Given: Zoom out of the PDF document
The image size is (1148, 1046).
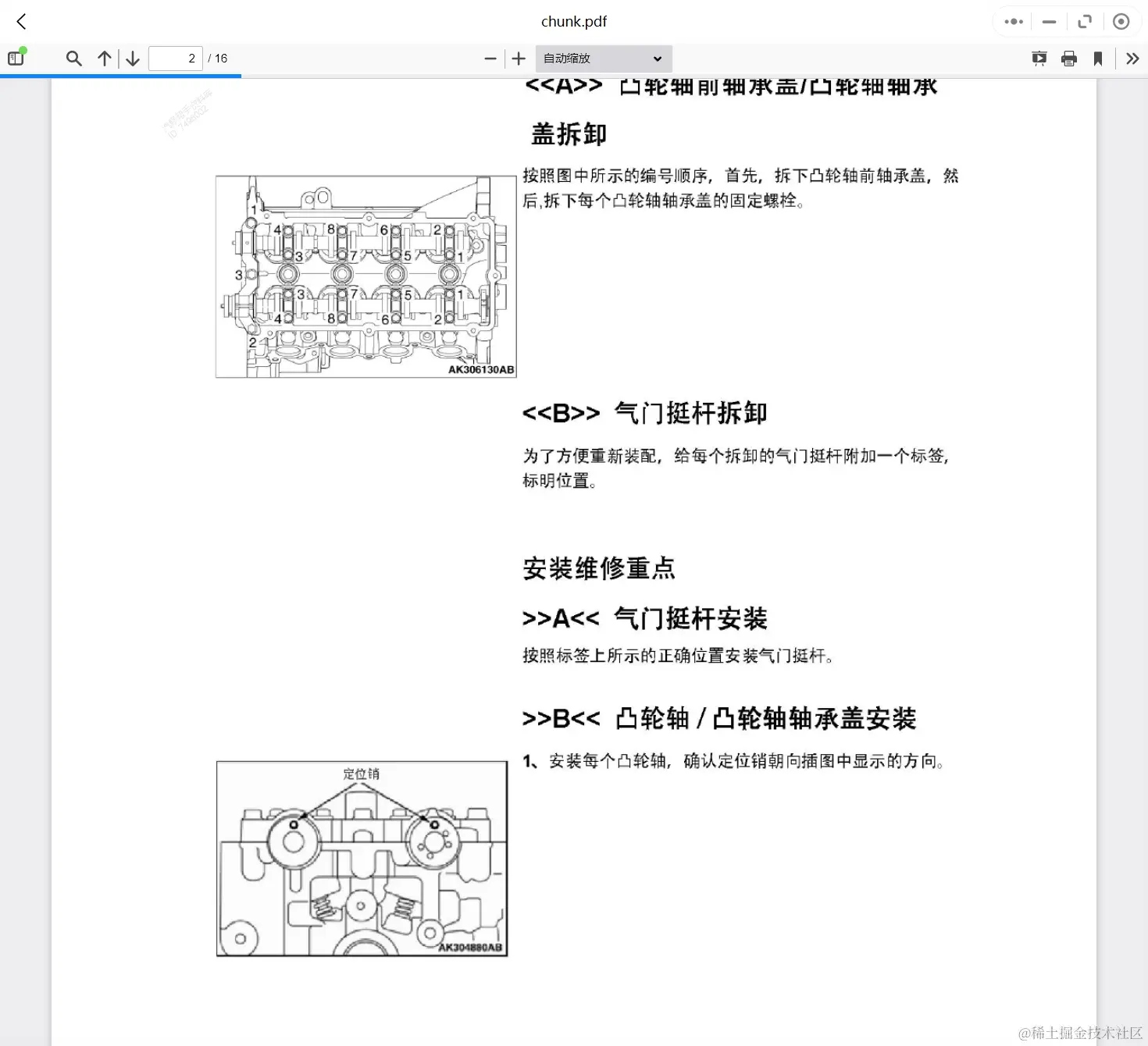Looking at the screenshot, I should tap(490, 58).
